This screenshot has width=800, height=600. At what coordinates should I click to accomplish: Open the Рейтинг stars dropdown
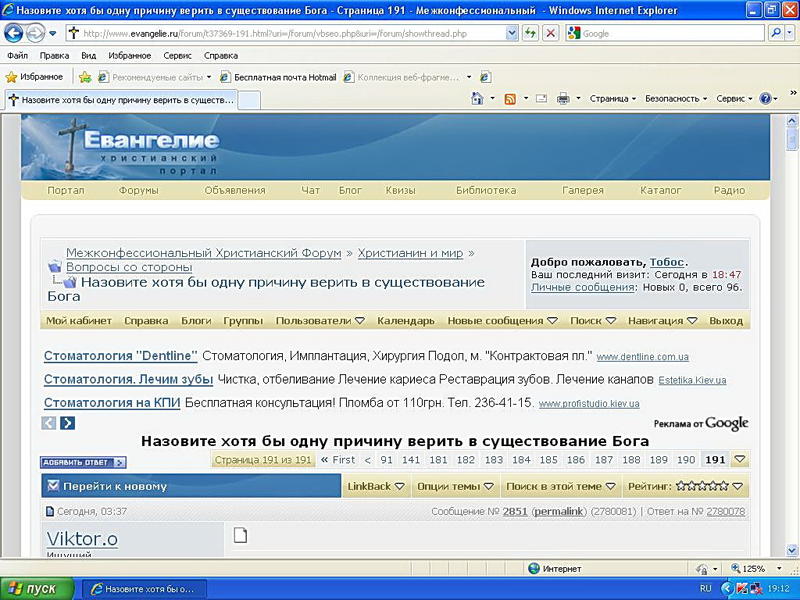pyautogui.click(x=685, y=487)
